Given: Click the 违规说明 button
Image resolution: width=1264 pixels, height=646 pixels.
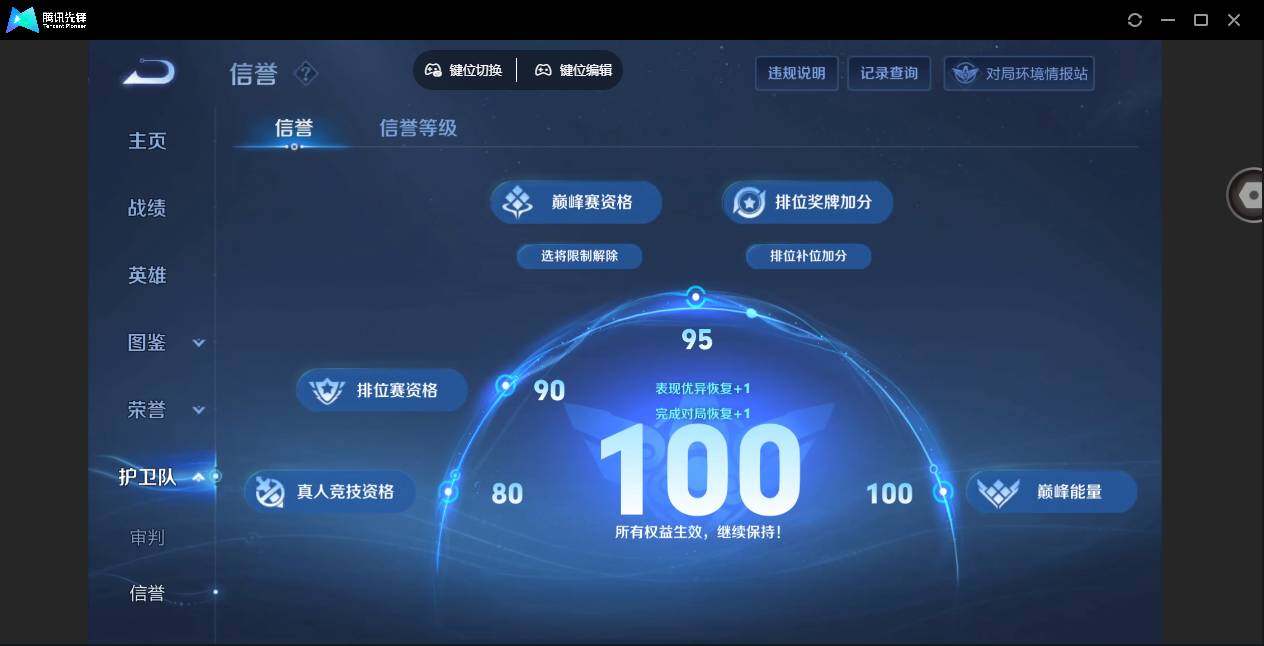Looking at the screenshot, I should pyautogui.click(x=796, y=73).
